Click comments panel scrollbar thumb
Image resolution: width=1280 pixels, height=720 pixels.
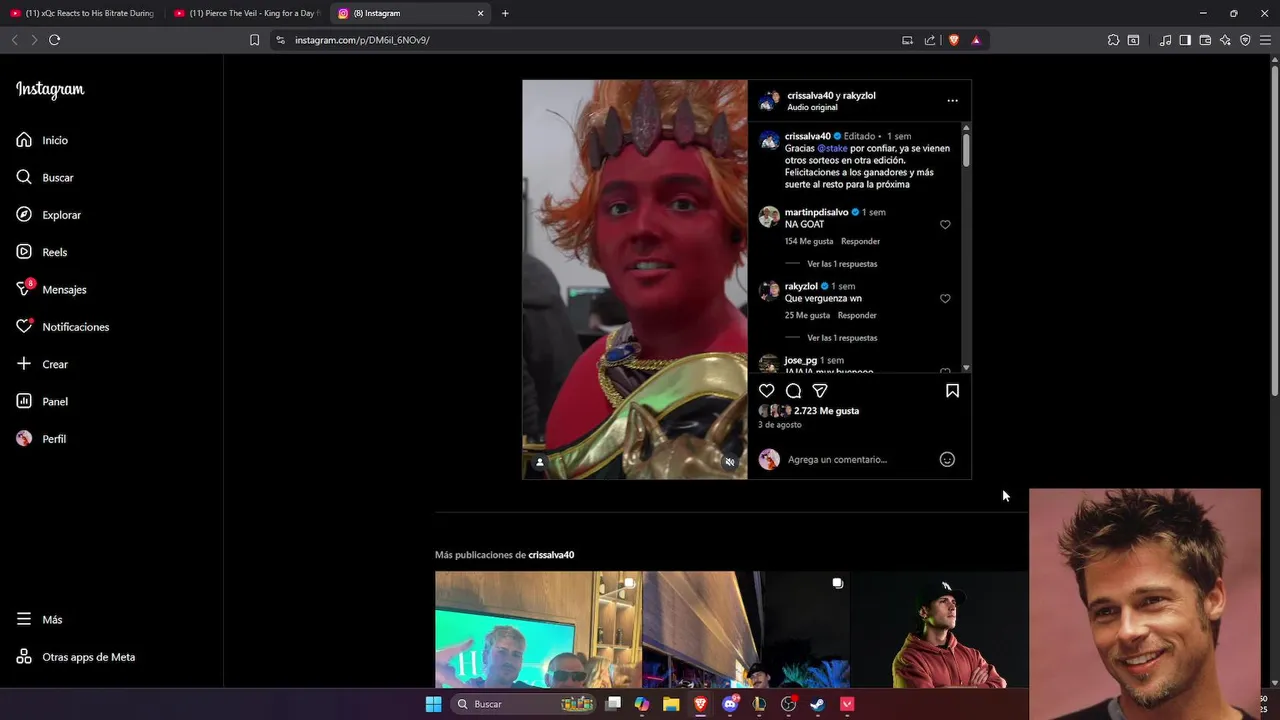point(966,150)
